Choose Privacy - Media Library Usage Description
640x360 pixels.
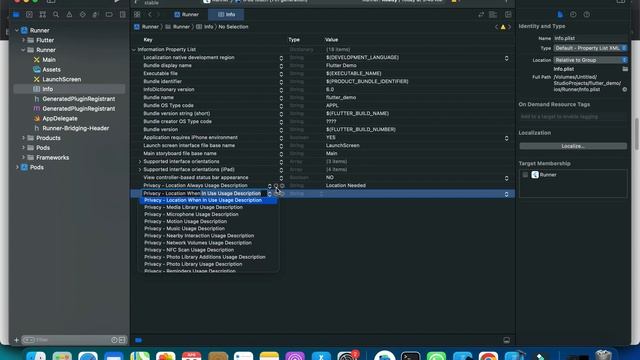tap(193, 207)
